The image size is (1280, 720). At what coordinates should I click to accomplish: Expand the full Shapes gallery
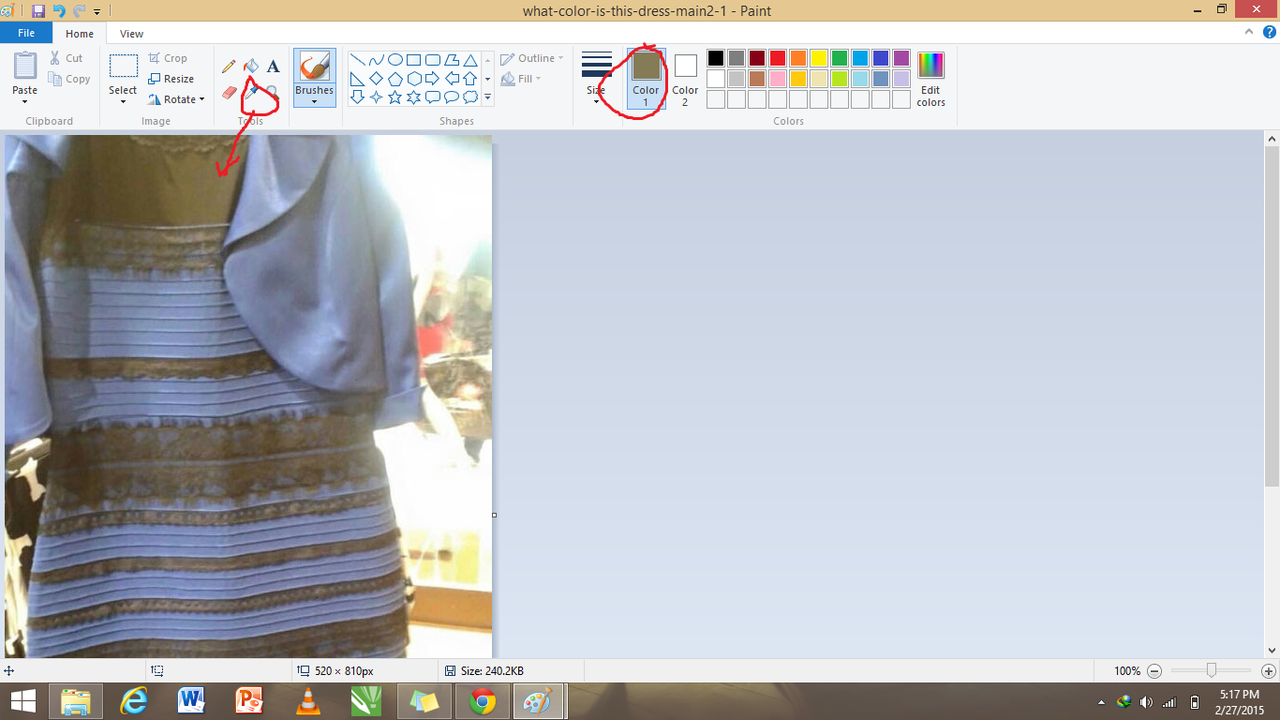point(488,97)
